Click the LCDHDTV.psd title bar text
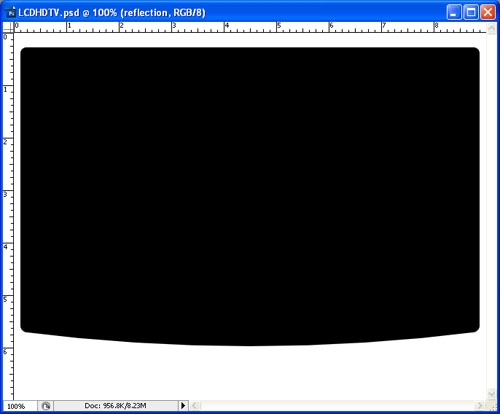500x414 pixels. click(x=112, y=13)
